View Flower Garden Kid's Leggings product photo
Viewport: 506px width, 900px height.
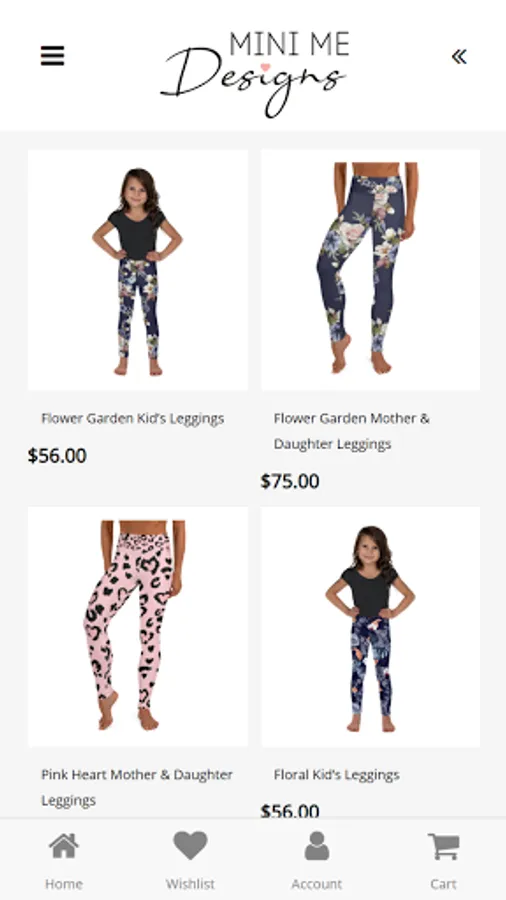(x=138, y=270)
